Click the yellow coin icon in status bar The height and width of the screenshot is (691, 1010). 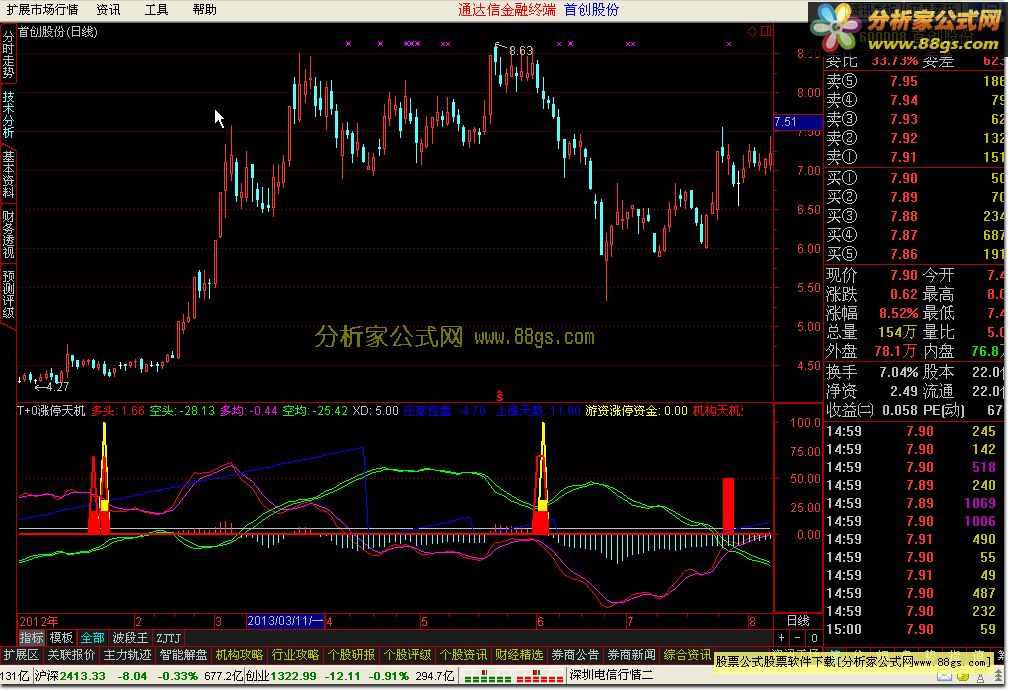(963, 676)
